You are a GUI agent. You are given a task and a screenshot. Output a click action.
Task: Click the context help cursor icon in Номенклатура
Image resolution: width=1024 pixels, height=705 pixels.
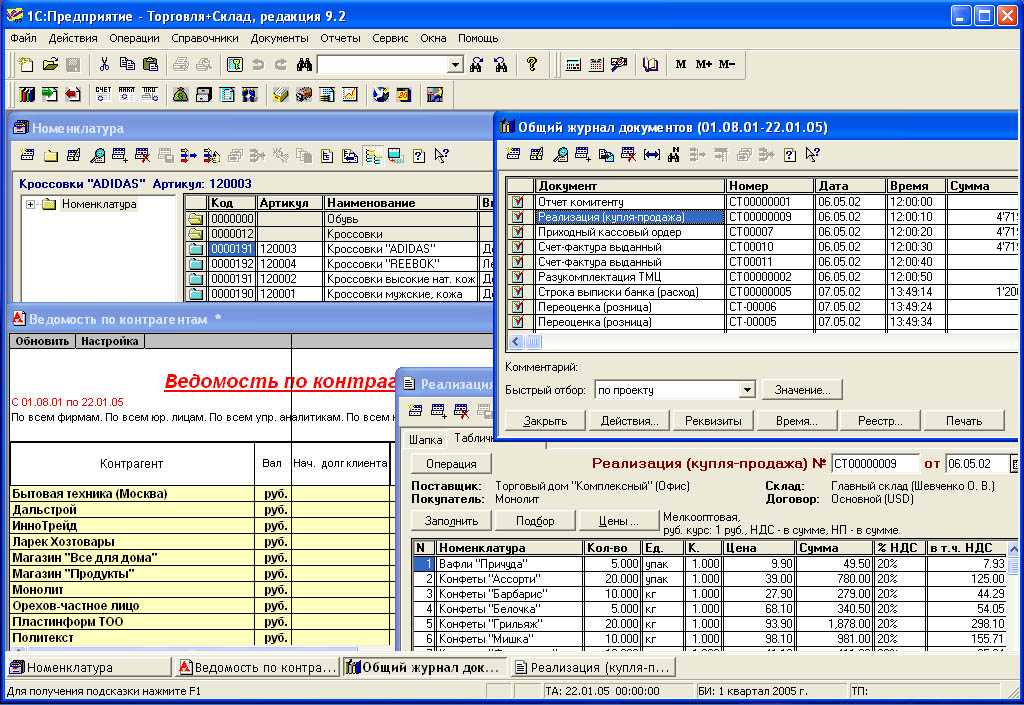(441, 155)
